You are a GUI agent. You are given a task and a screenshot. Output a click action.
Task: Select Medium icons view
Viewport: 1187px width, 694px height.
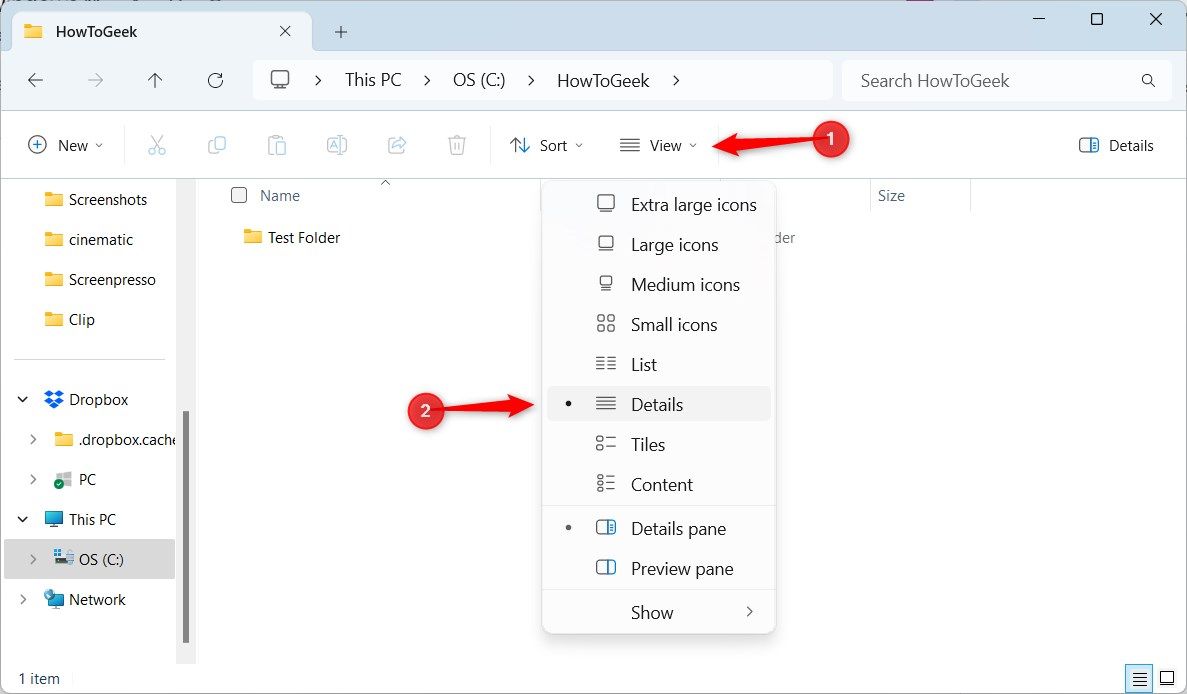pos(659,285)
